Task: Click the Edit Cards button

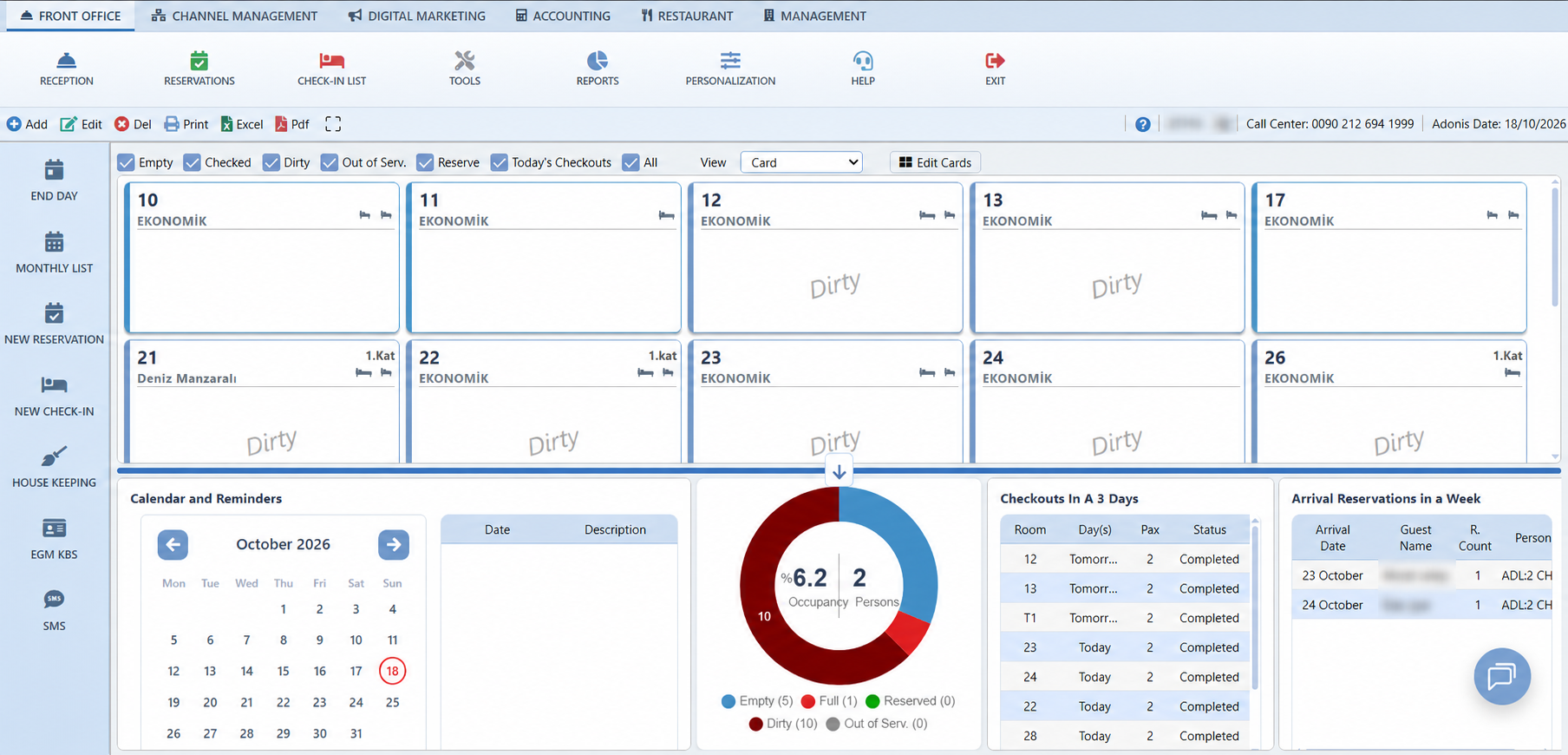Action: [935, 162]
